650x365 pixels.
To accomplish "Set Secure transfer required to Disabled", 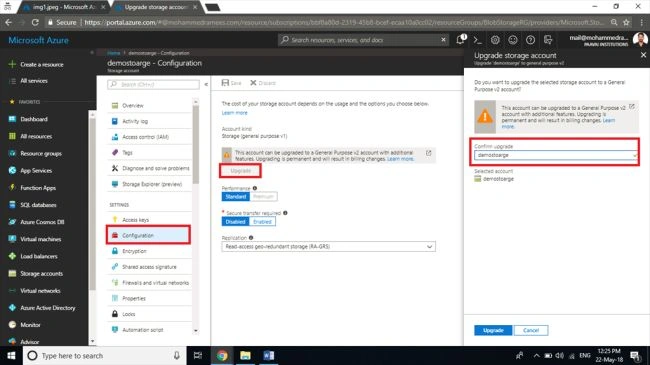I will (235, 221).
